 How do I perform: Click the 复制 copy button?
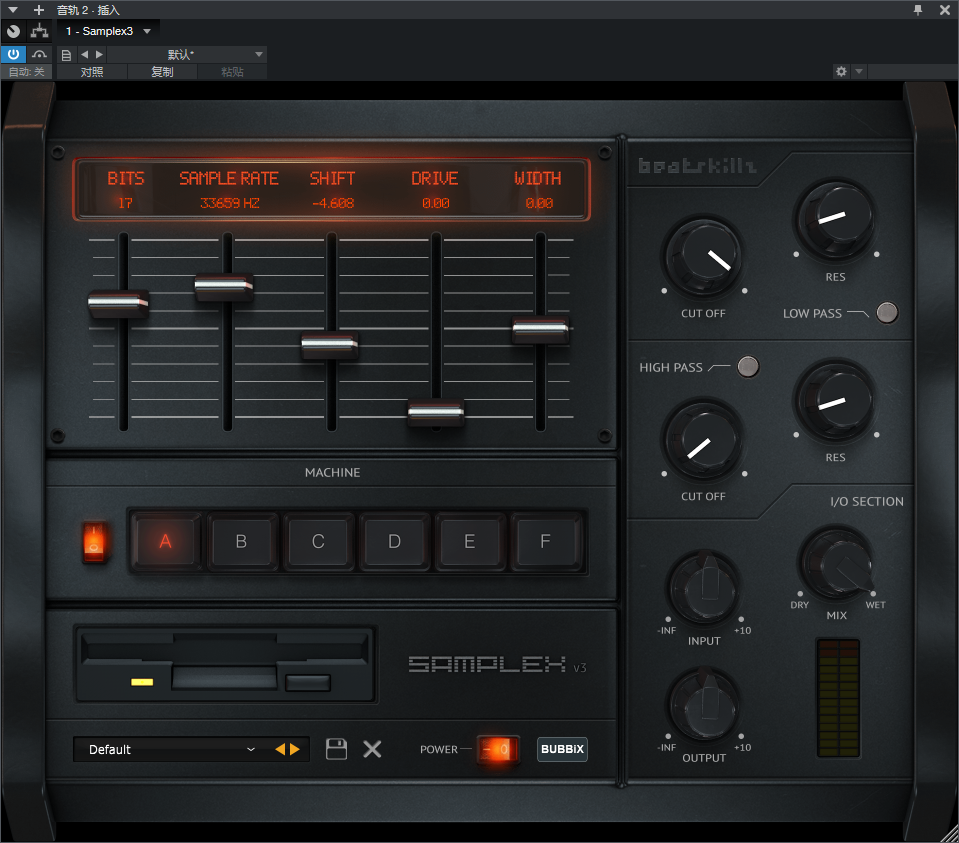tap(162, 72)
